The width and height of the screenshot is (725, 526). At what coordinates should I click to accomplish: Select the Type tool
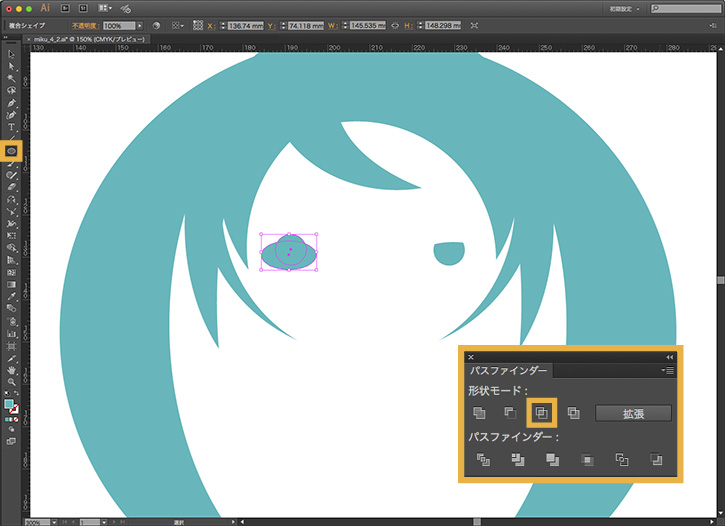[11, 127]
